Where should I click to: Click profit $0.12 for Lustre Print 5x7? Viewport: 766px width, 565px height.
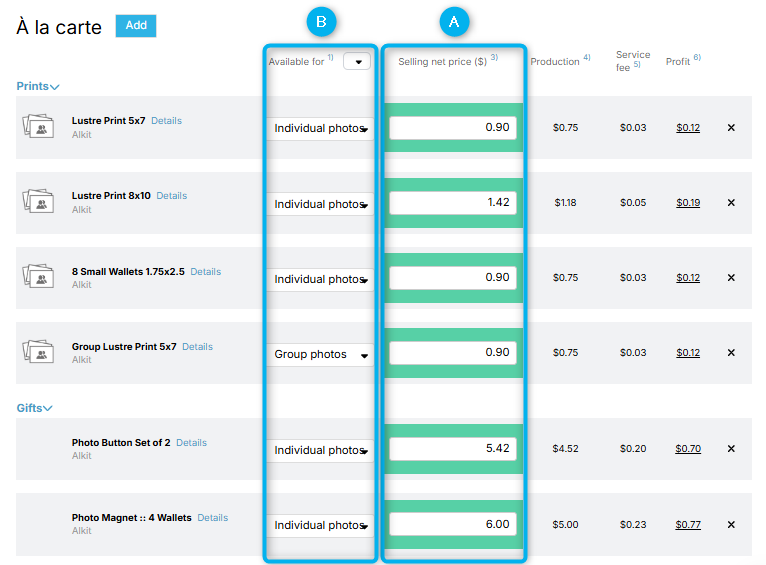pos(688,128)
